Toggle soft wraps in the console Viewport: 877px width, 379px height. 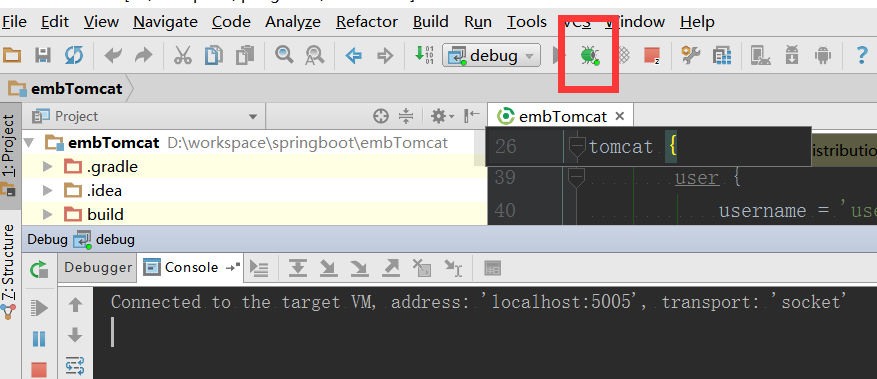(x=75, y=366)
